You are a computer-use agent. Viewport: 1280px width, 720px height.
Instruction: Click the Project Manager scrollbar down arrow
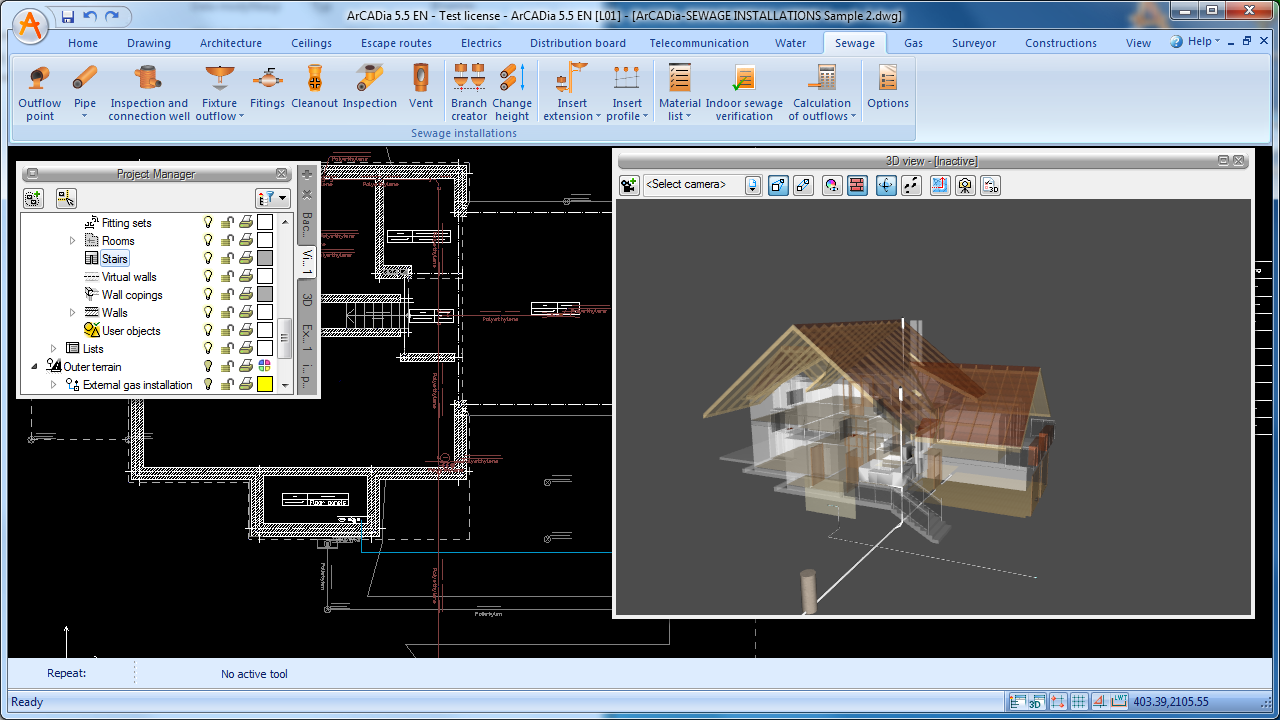(x=285, y=385)
